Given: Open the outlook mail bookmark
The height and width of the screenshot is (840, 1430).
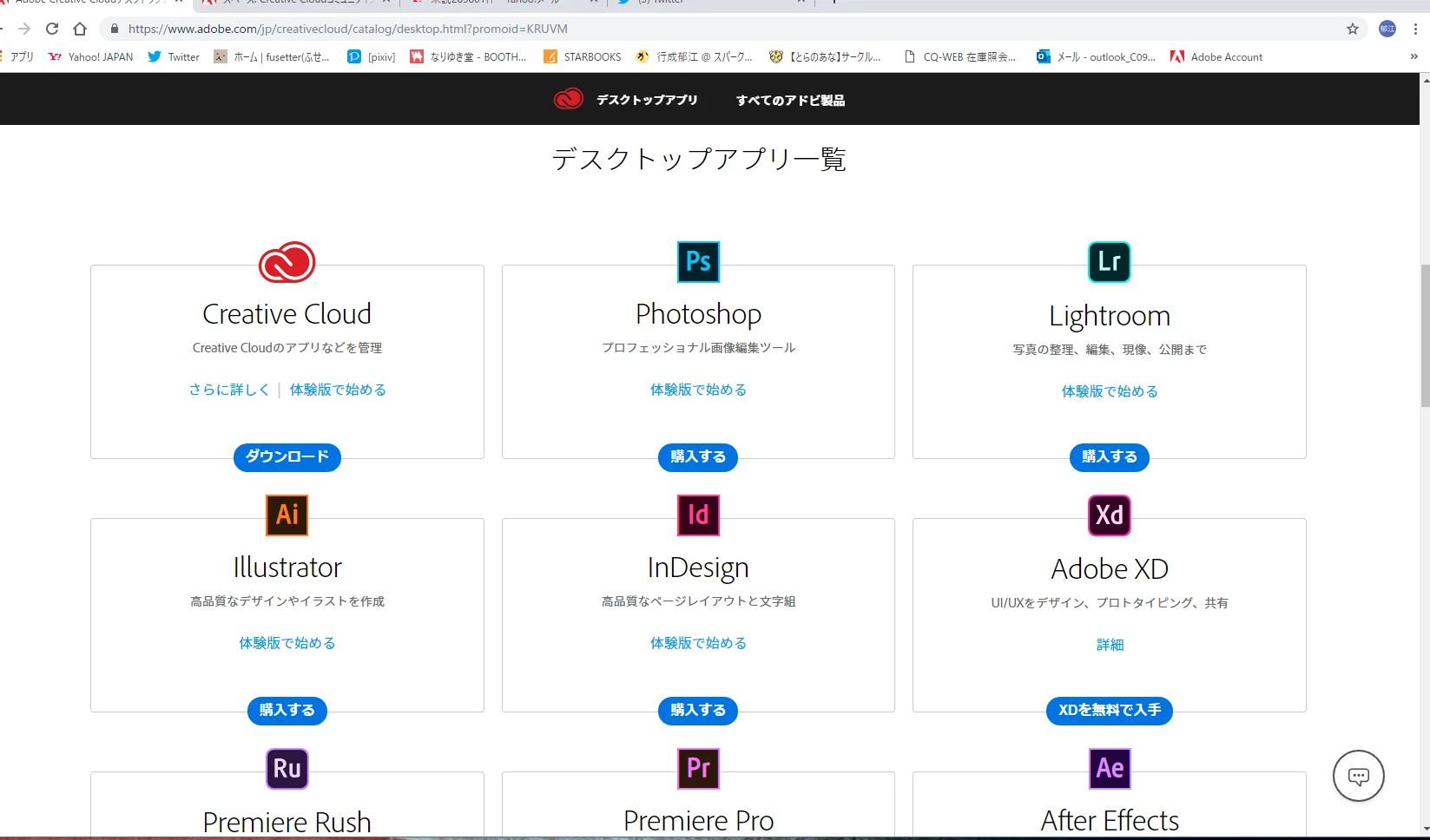Looking at the screenshot, I should [x=1096, y=56].
